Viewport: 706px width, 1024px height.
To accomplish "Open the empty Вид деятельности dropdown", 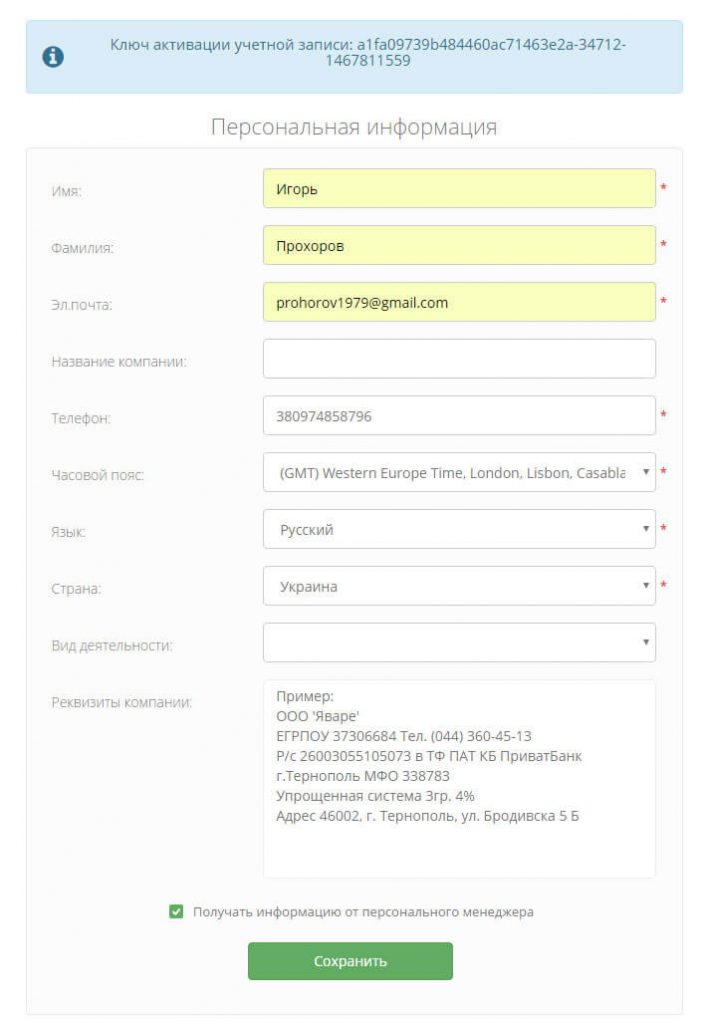I will 459,643.
